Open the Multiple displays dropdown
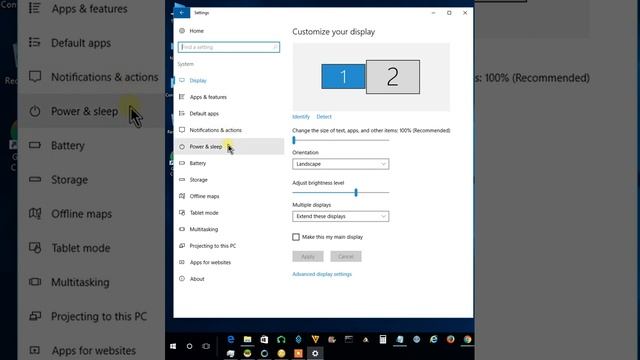Image resolution: width=640 pixels, height=360 pixels. coord(340,216)
